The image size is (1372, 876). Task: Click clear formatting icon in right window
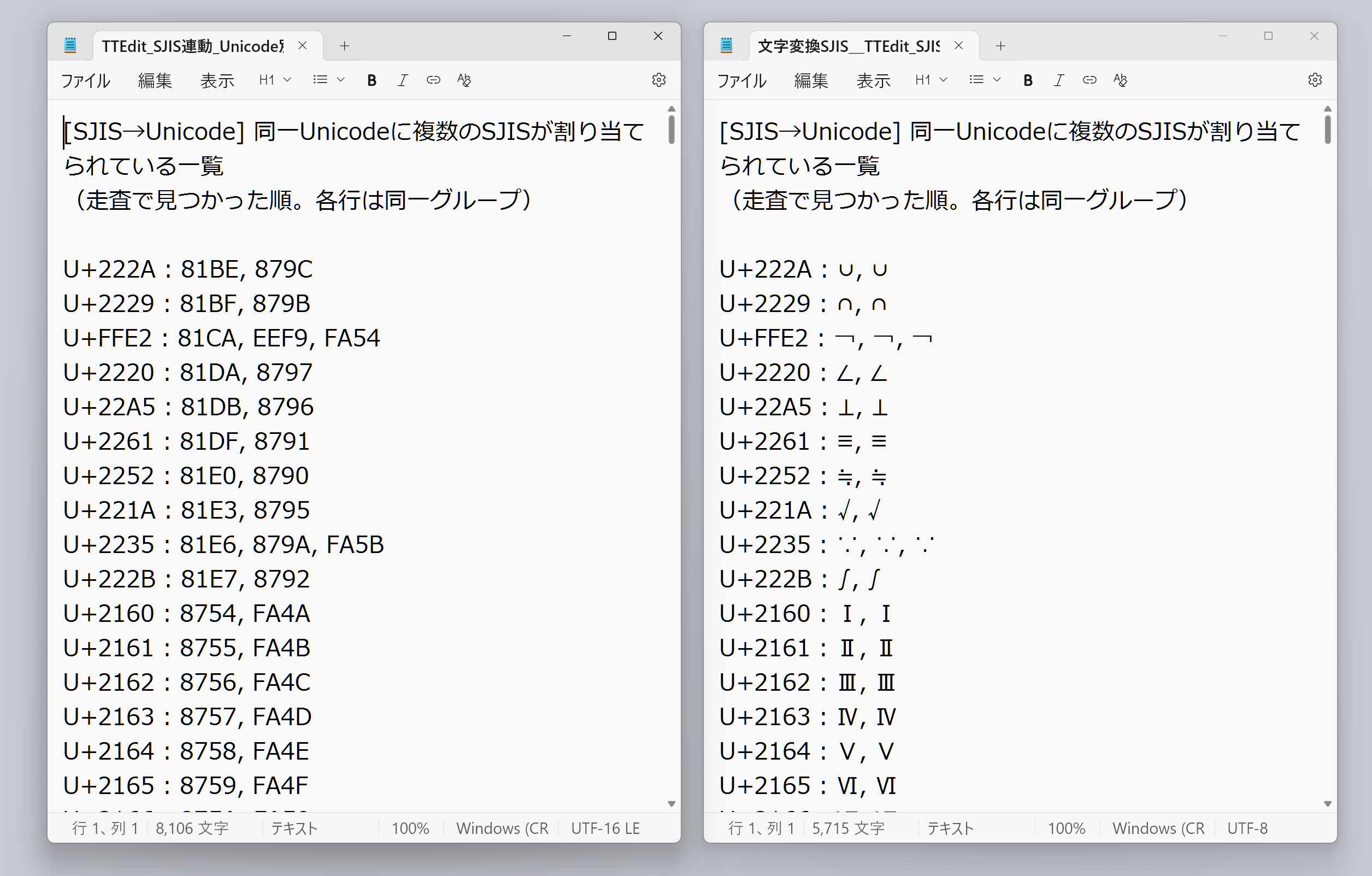tap(1120, 80)
